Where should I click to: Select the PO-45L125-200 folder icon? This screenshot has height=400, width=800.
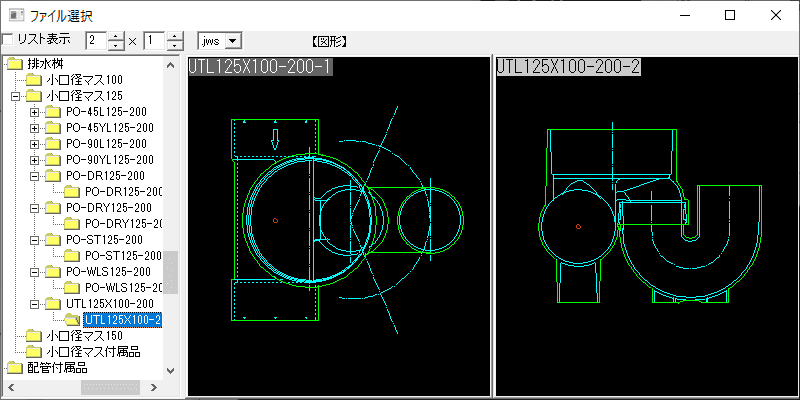coord(53,112)
